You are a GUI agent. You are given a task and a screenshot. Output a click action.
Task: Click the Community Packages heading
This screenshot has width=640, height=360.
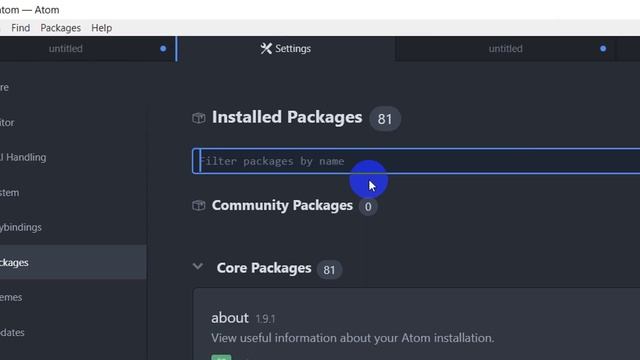tap(282, 205)
